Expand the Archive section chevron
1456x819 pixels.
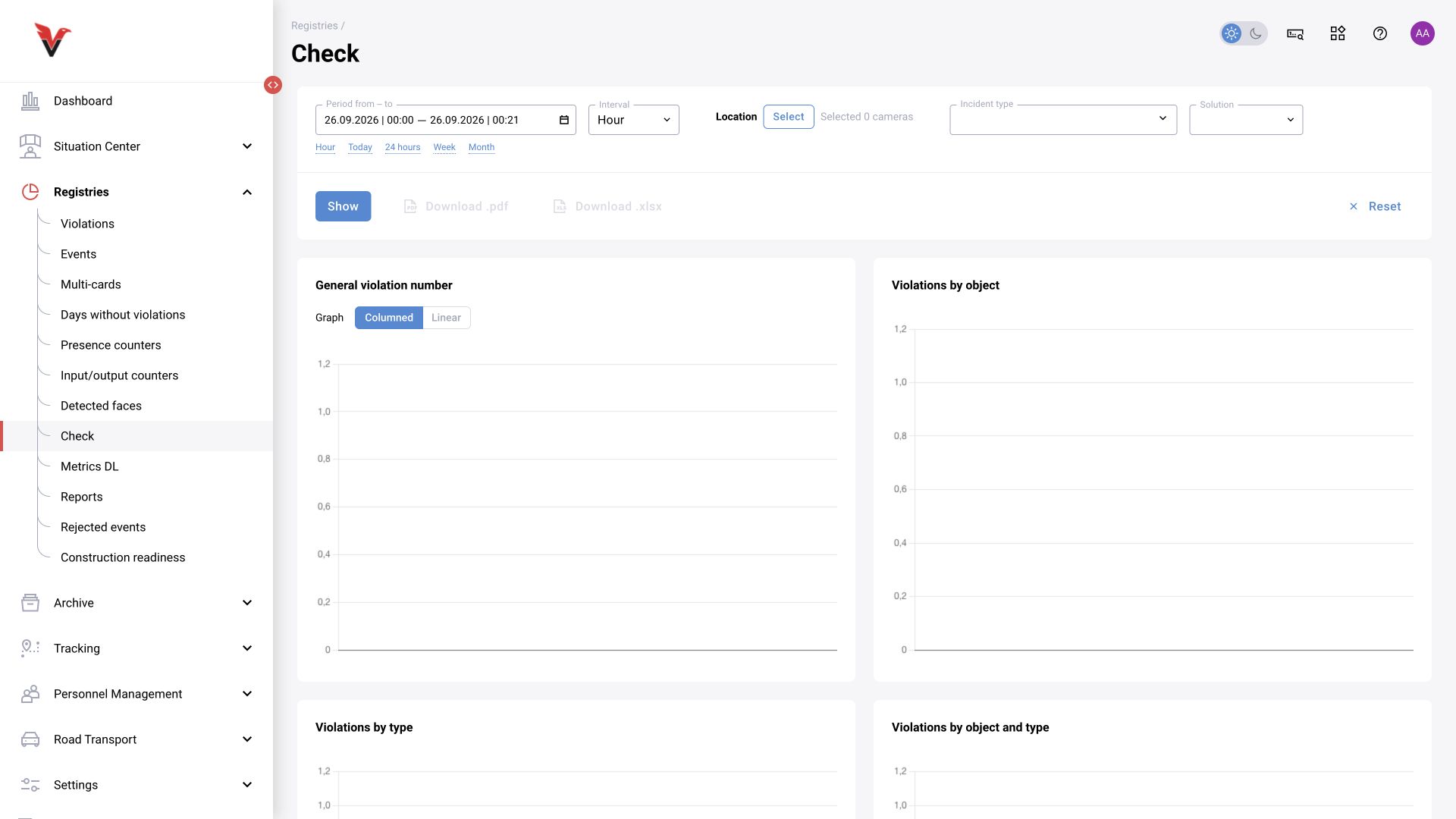pos(247,603)
